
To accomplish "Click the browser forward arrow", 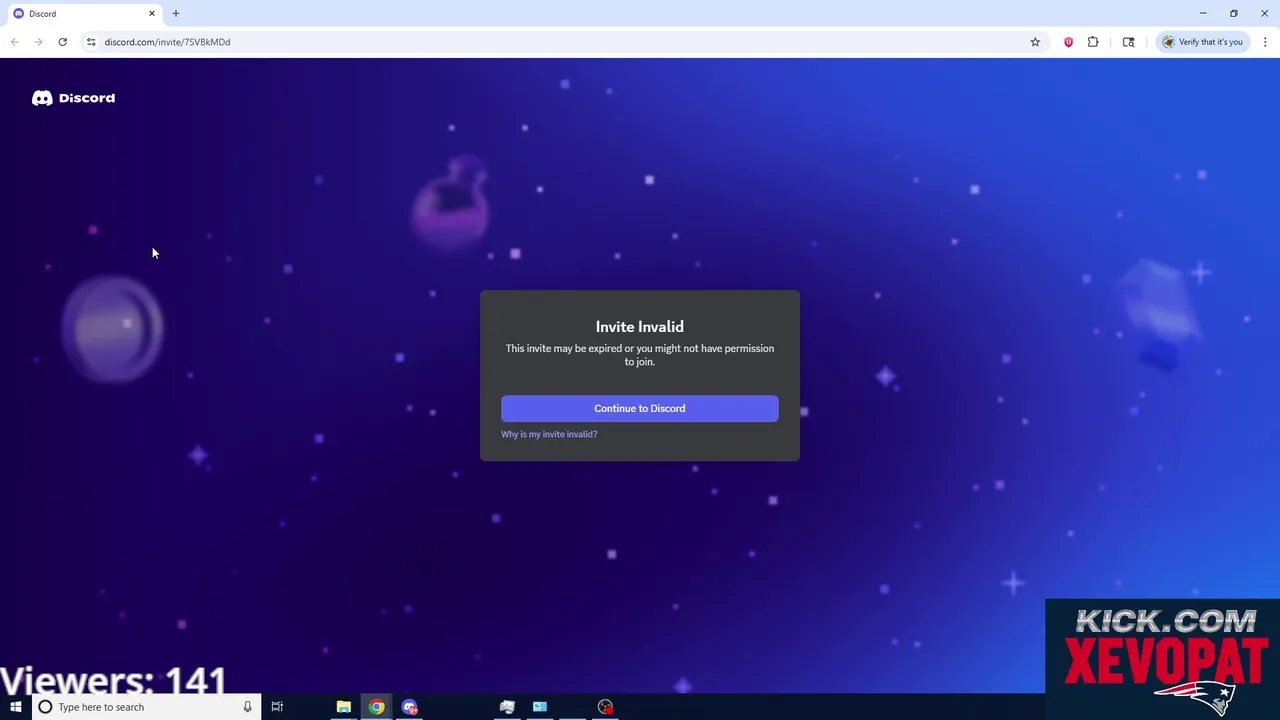I will point(38,42).
